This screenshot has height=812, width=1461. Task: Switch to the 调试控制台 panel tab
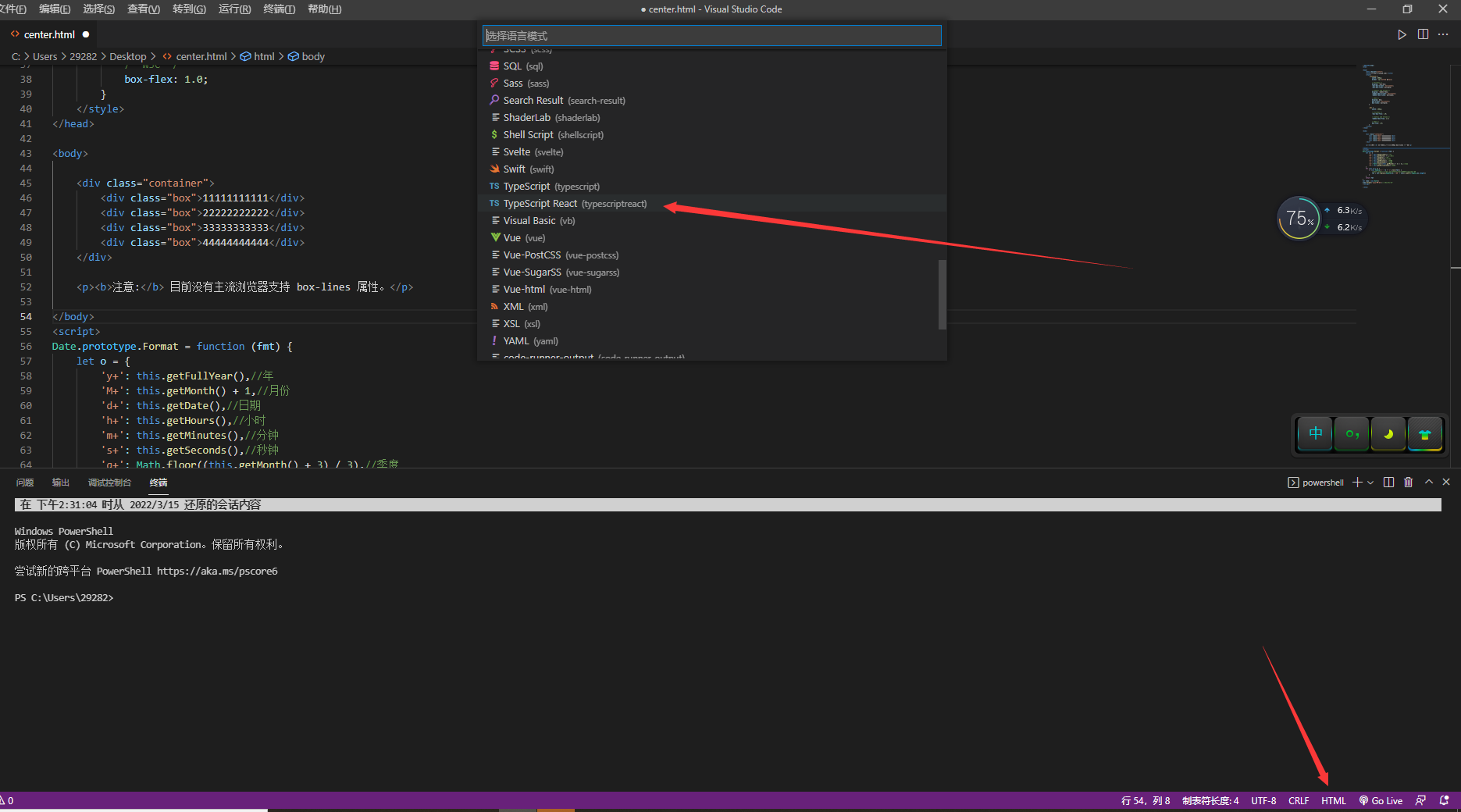tap(109, 483)
